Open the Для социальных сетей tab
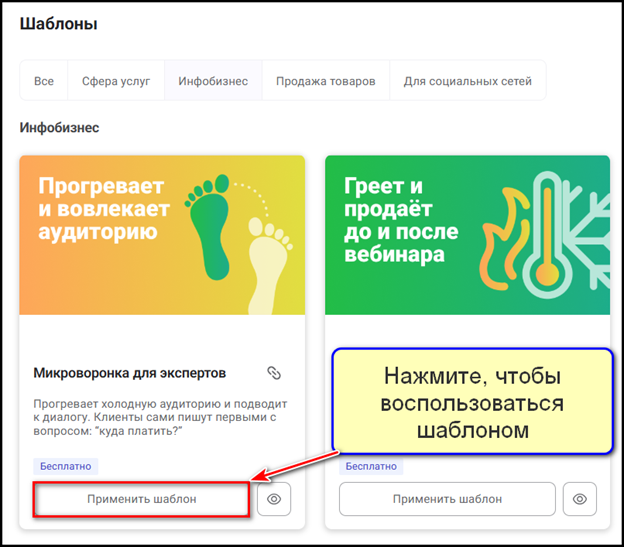 [467, 81]
